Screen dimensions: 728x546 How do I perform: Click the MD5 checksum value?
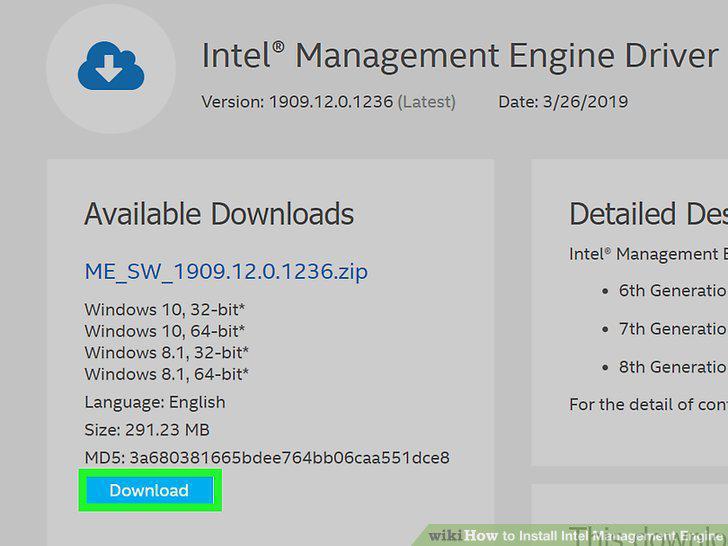(289, 457)
